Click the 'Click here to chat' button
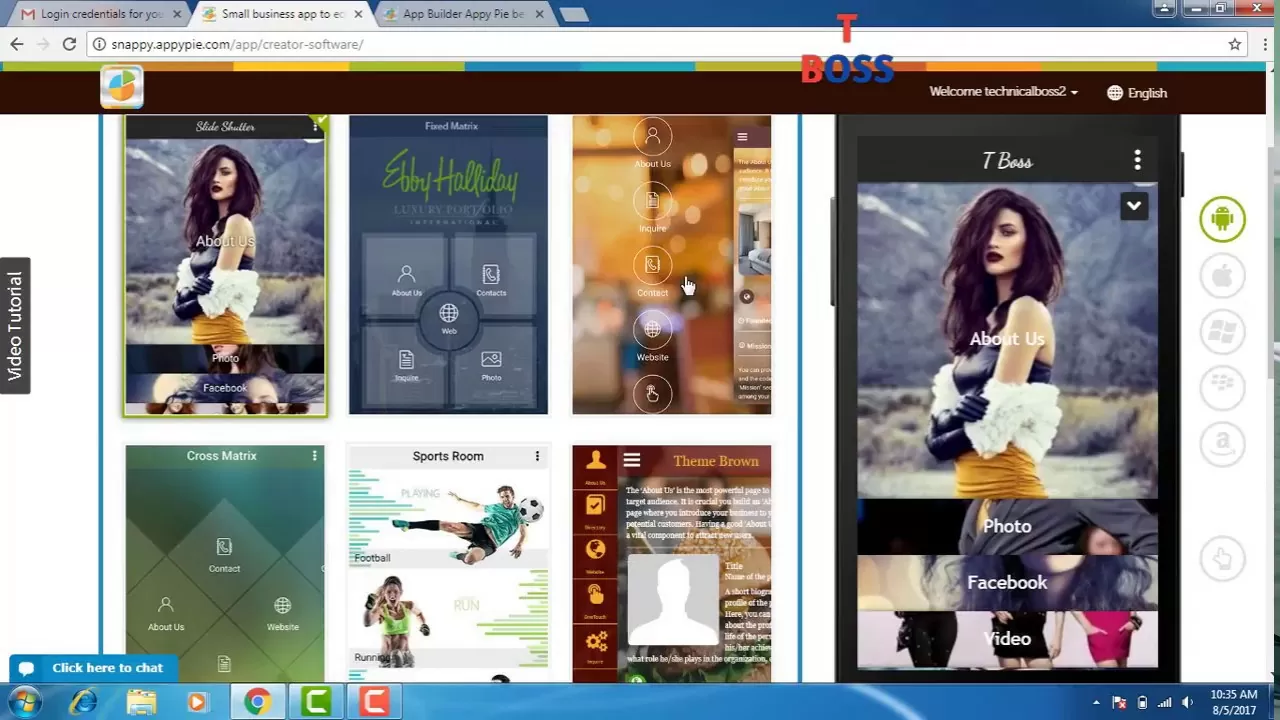The image size is (1280, 720). (94, 668)
